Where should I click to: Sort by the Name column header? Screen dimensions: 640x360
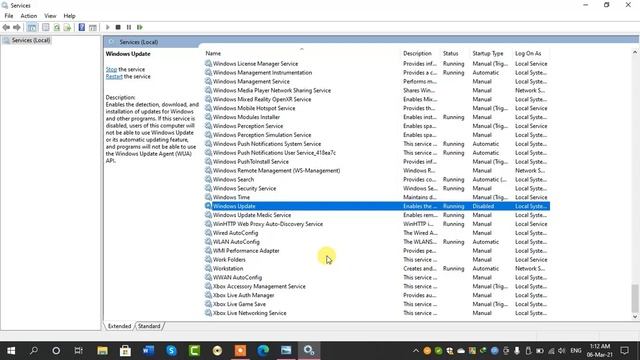(213, 53)
